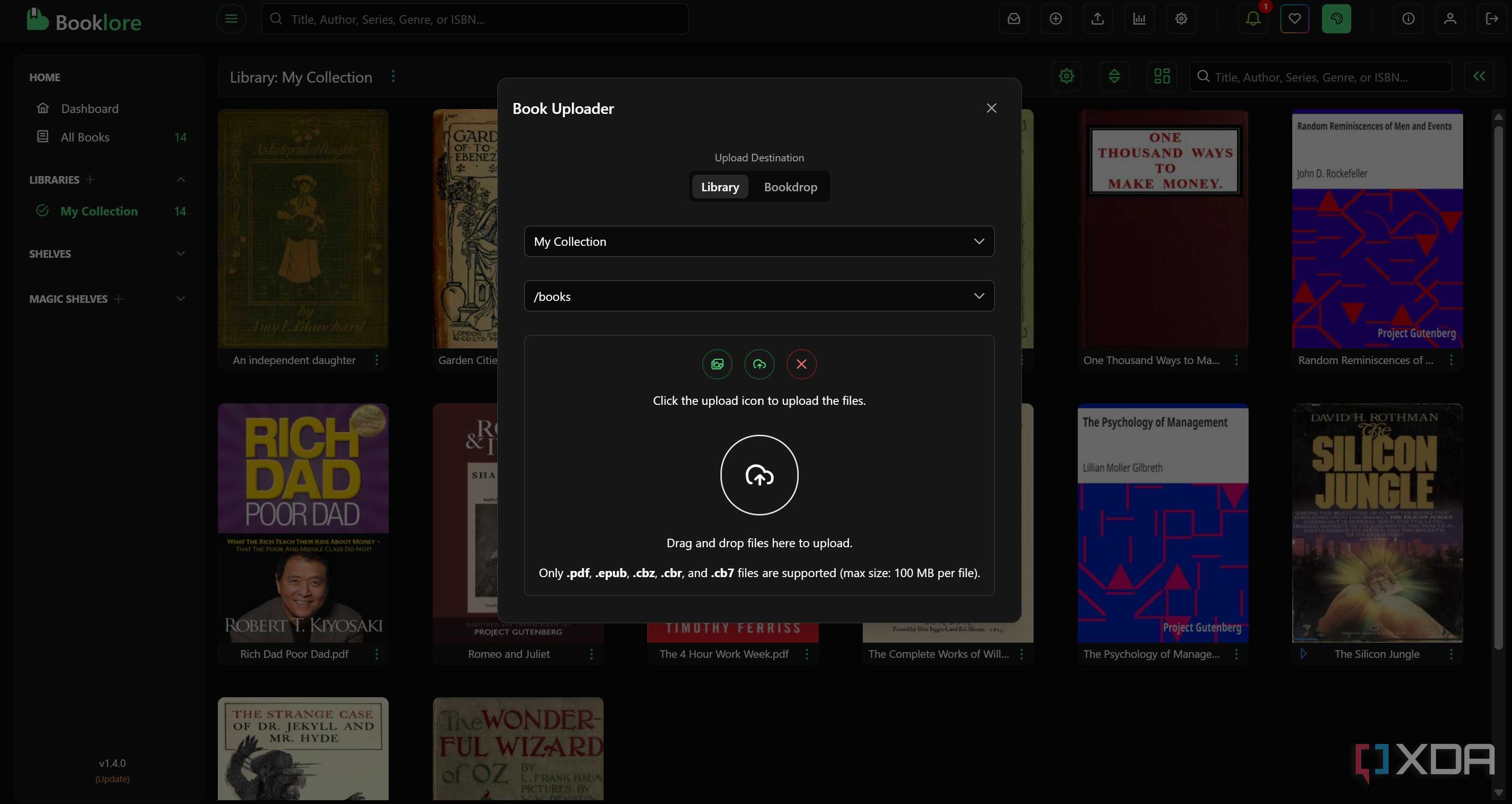Viewport: 1512px width, 804px height.
Task: Collapse the LIBRARIES section chevron
Action: 180,179
